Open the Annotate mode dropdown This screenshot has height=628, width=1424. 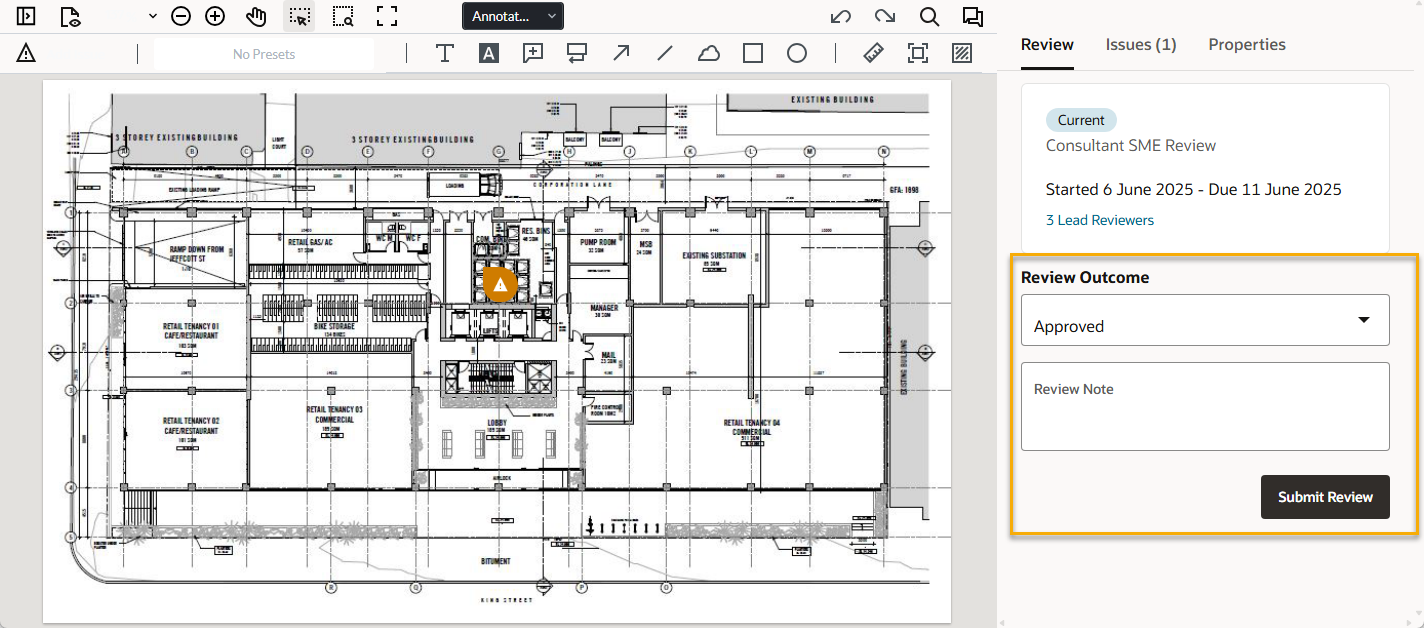(x=513, y=16)
